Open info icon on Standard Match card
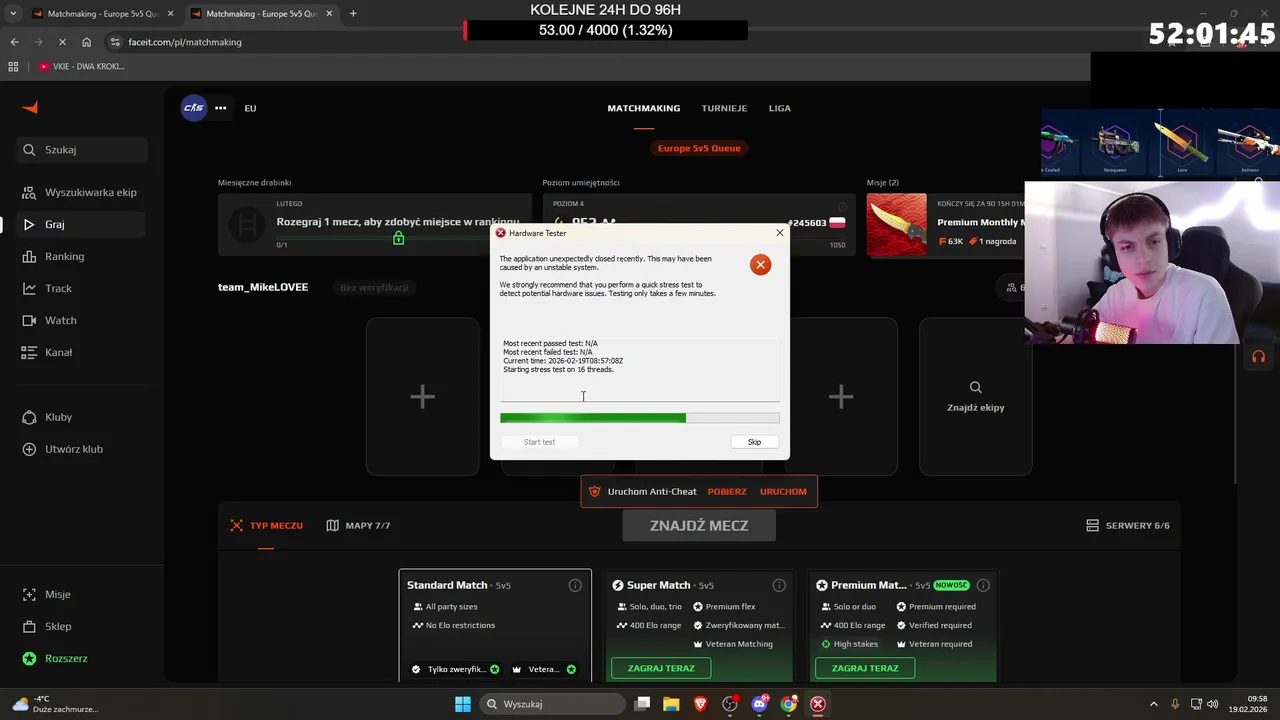The width and height of the screenshot is (1280, 720). point(575,585)
